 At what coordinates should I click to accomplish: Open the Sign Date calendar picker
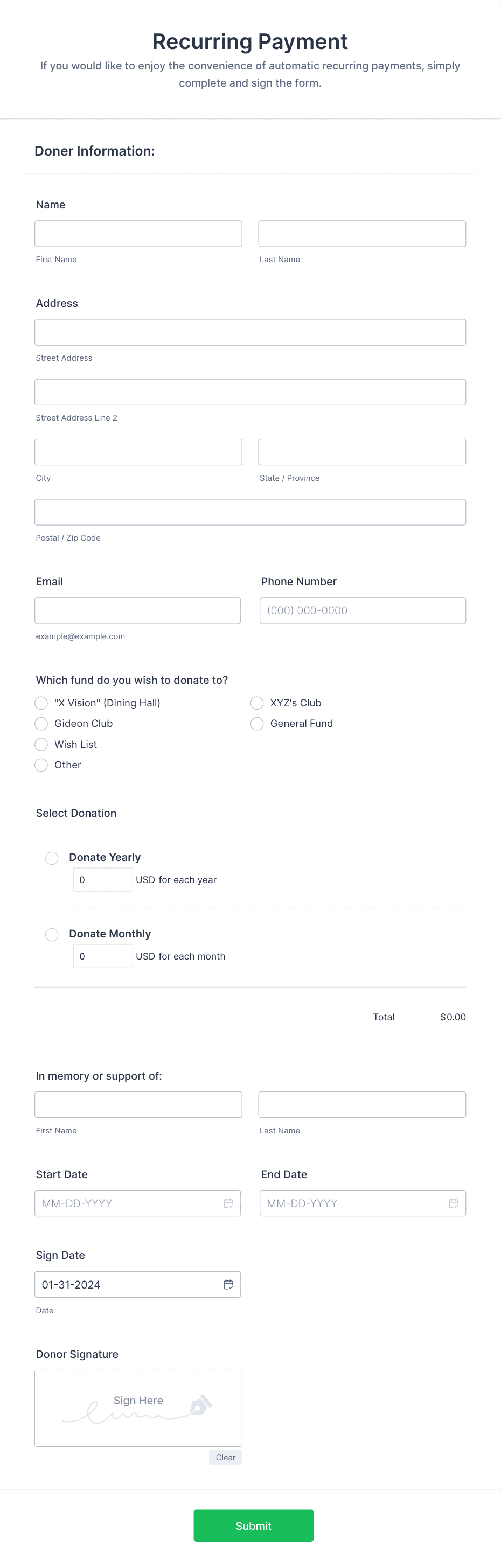coord(228,1284)
